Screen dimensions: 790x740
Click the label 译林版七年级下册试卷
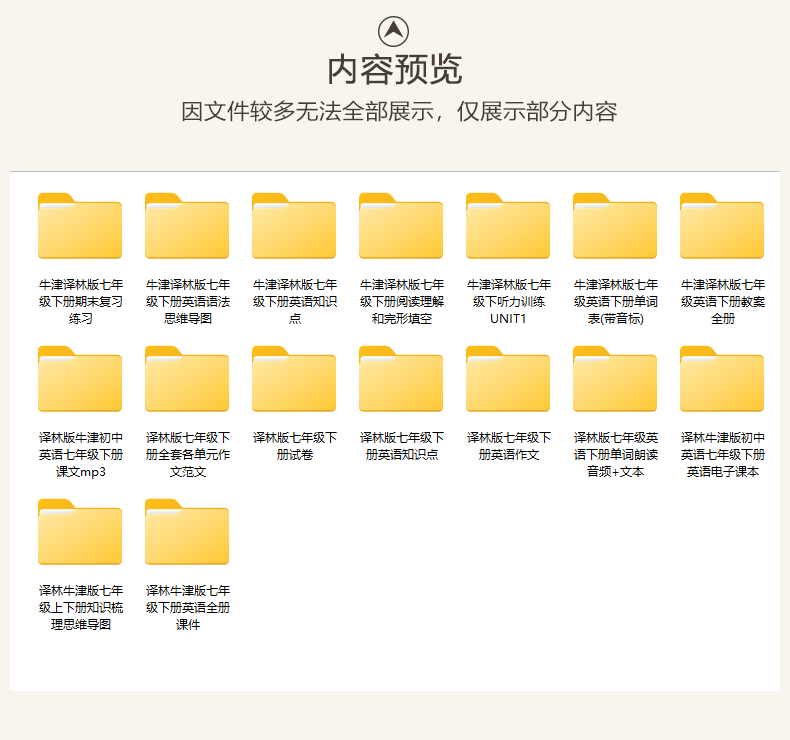coord(295,446)
